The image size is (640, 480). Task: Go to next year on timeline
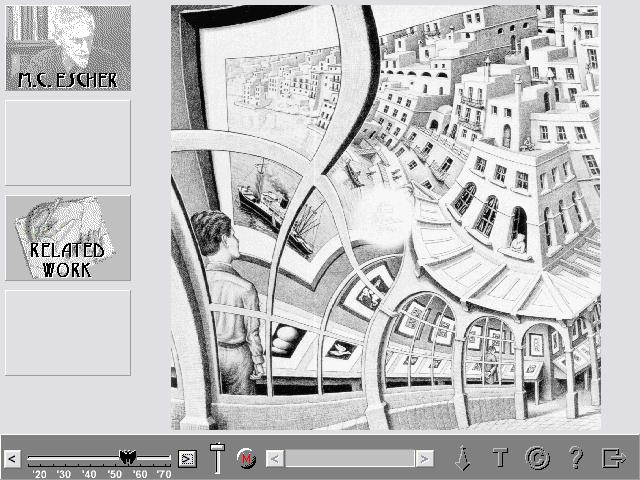187,458
